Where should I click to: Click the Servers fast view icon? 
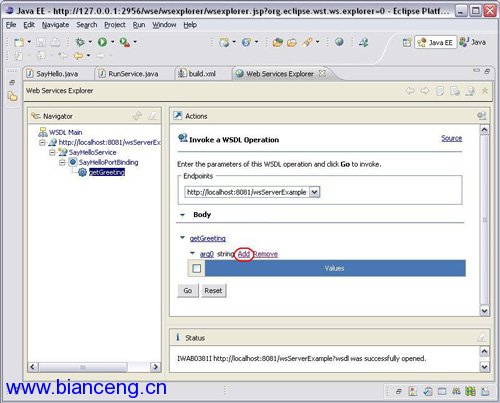456,391
